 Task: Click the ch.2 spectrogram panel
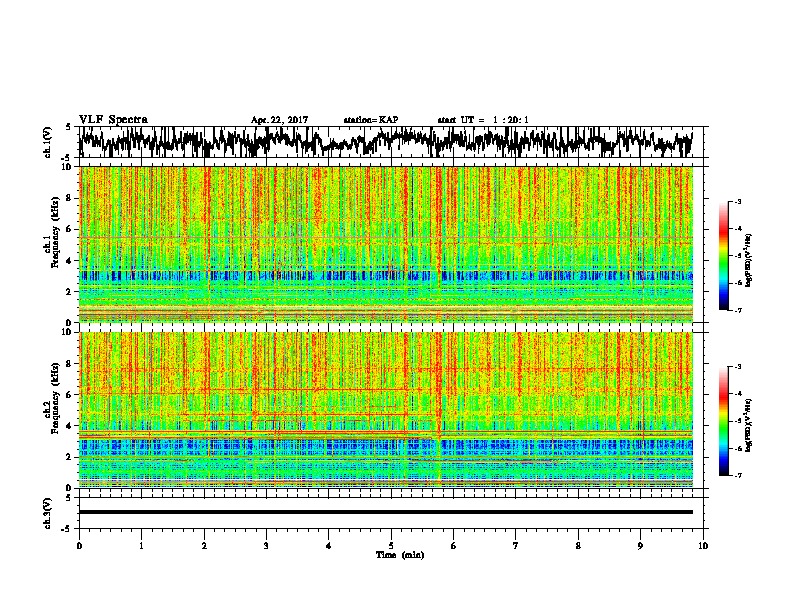[385, 410]
